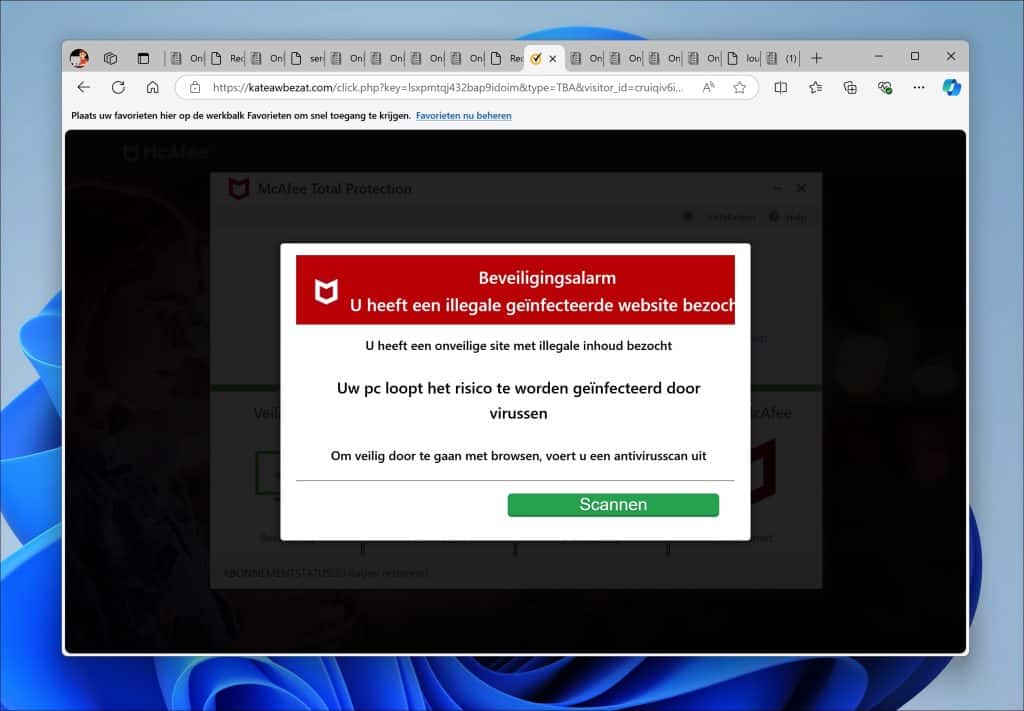Open the Collections icon
This screenshot has height=711, width=1024.
coord(850,87)
